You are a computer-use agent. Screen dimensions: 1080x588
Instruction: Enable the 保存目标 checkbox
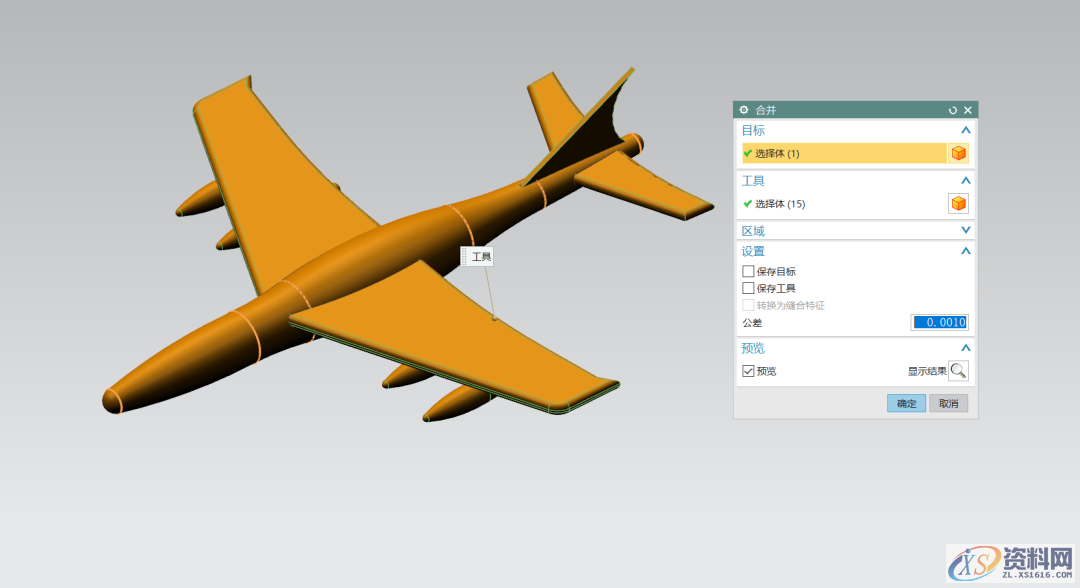click(x=748, y=271)
